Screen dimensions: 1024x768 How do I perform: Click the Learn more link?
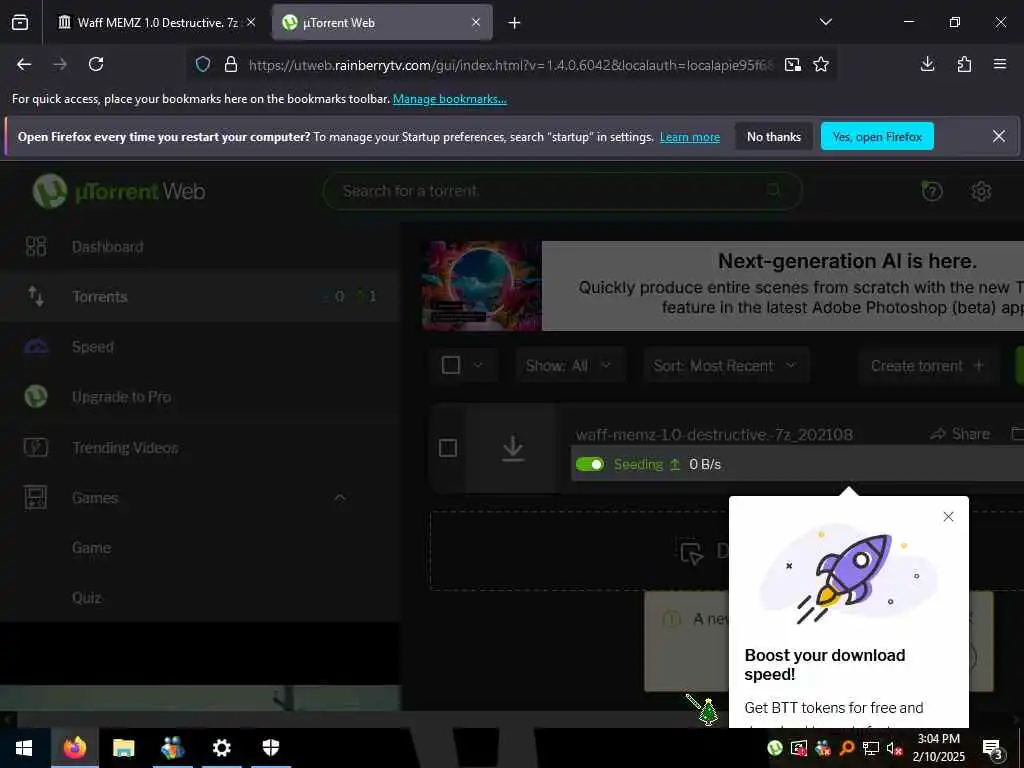(690, 137)
